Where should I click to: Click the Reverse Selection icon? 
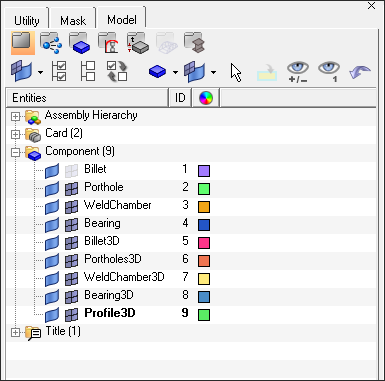(117, 71)
